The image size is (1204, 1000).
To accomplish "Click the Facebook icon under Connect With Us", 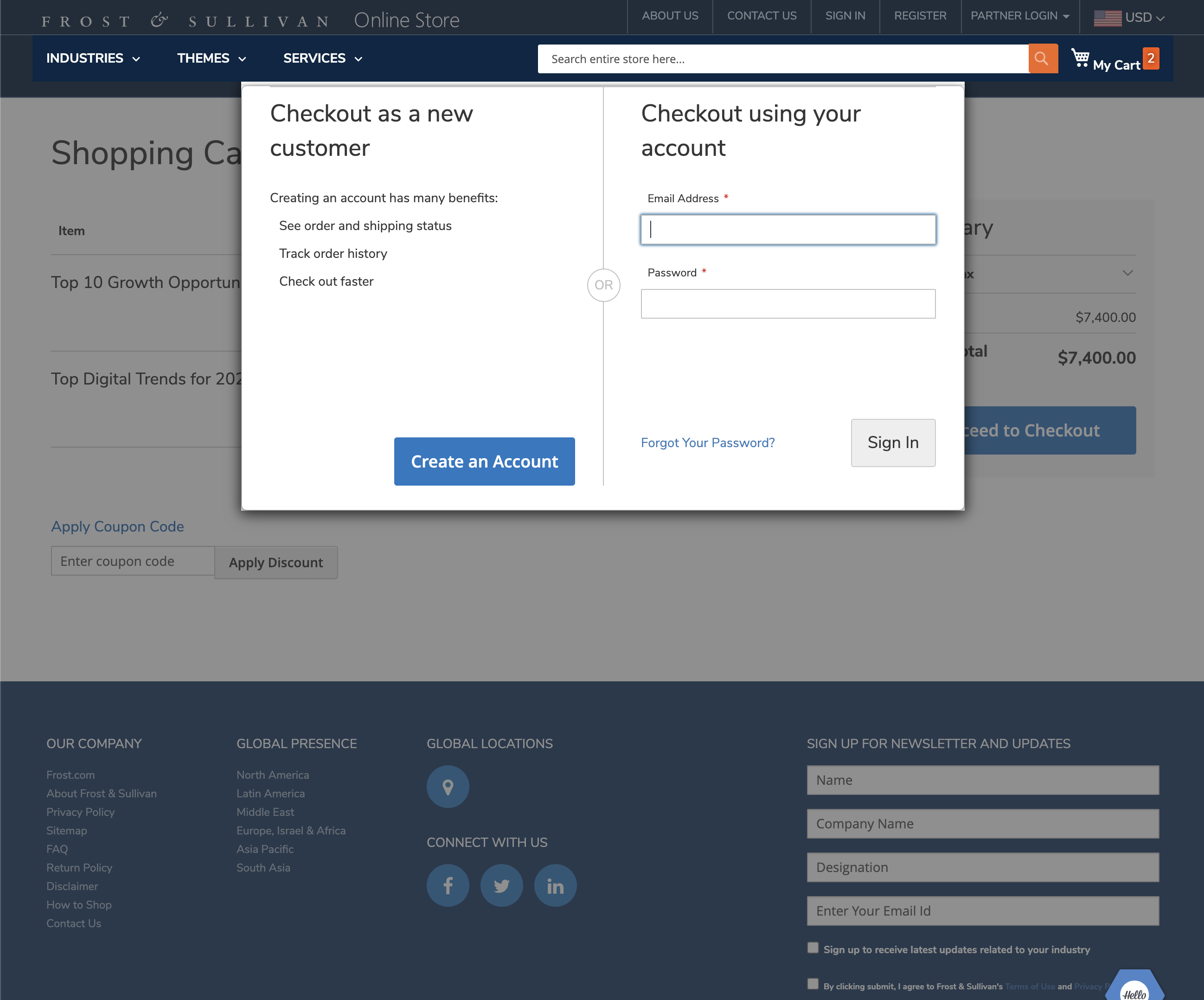I will click(x=448, y=885).
